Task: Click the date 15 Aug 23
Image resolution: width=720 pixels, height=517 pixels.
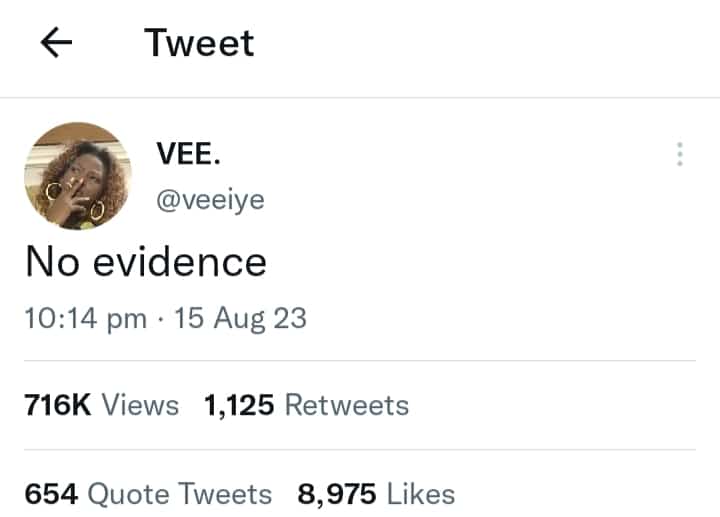Action: tap(241, 319)
